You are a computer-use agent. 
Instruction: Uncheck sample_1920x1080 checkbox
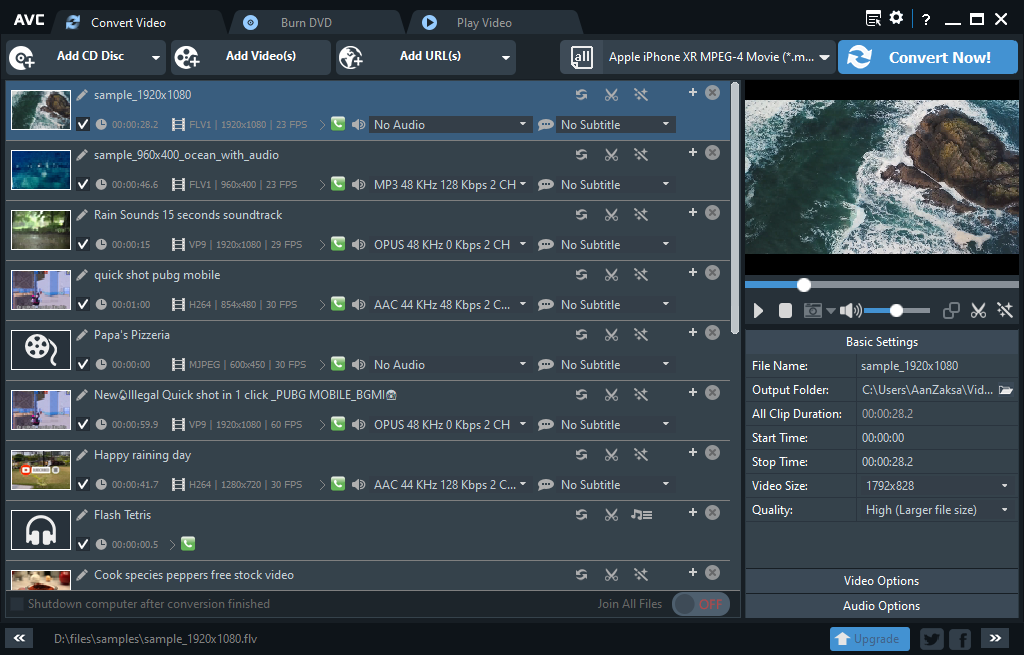tap(83, 124)
